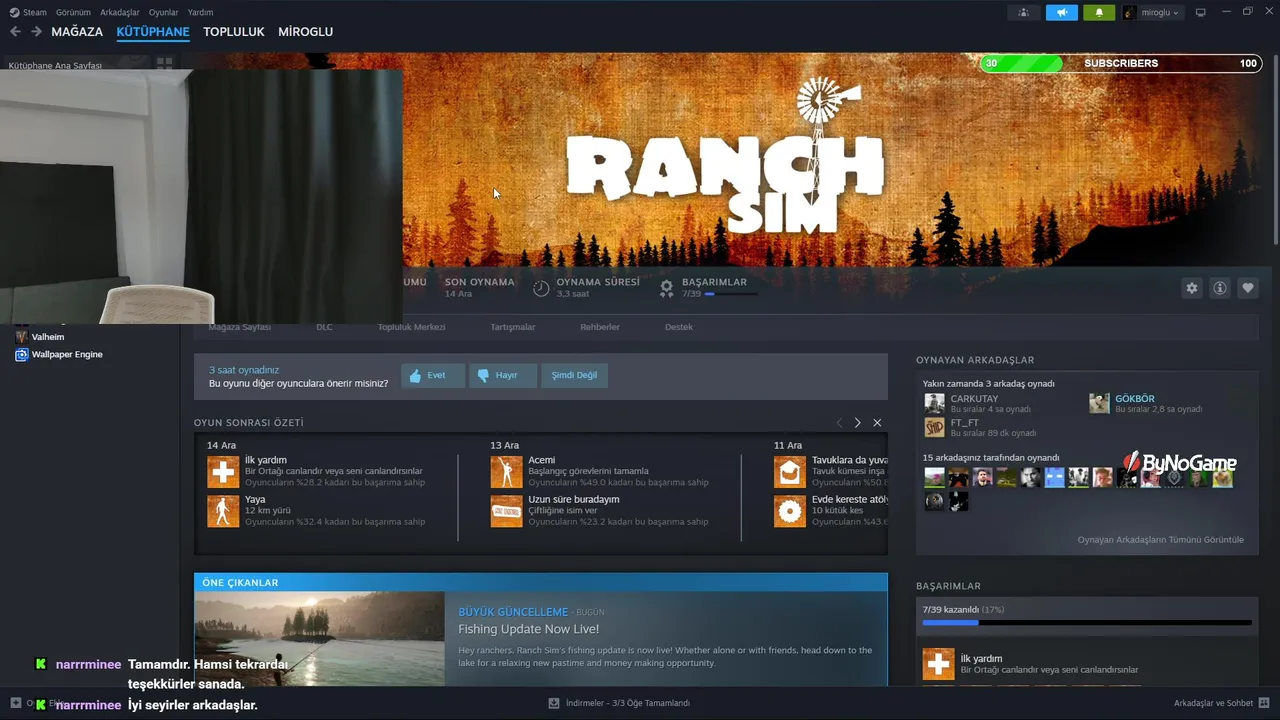Image resolution: width=1280 pixels, height=720 pixels.
Task: Click the BAŞARIMLAR header progress bar
Action: 730,294
